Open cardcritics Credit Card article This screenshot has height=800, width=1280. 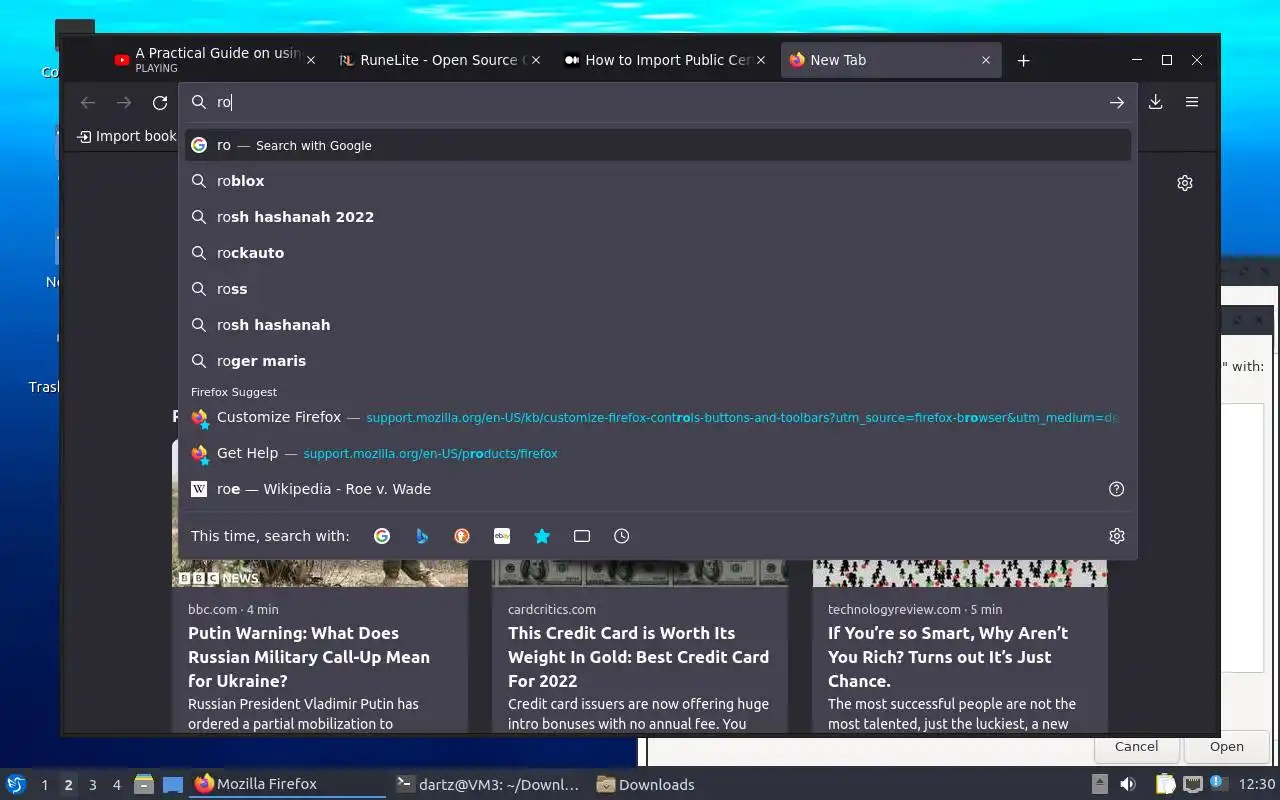(638, 657)
